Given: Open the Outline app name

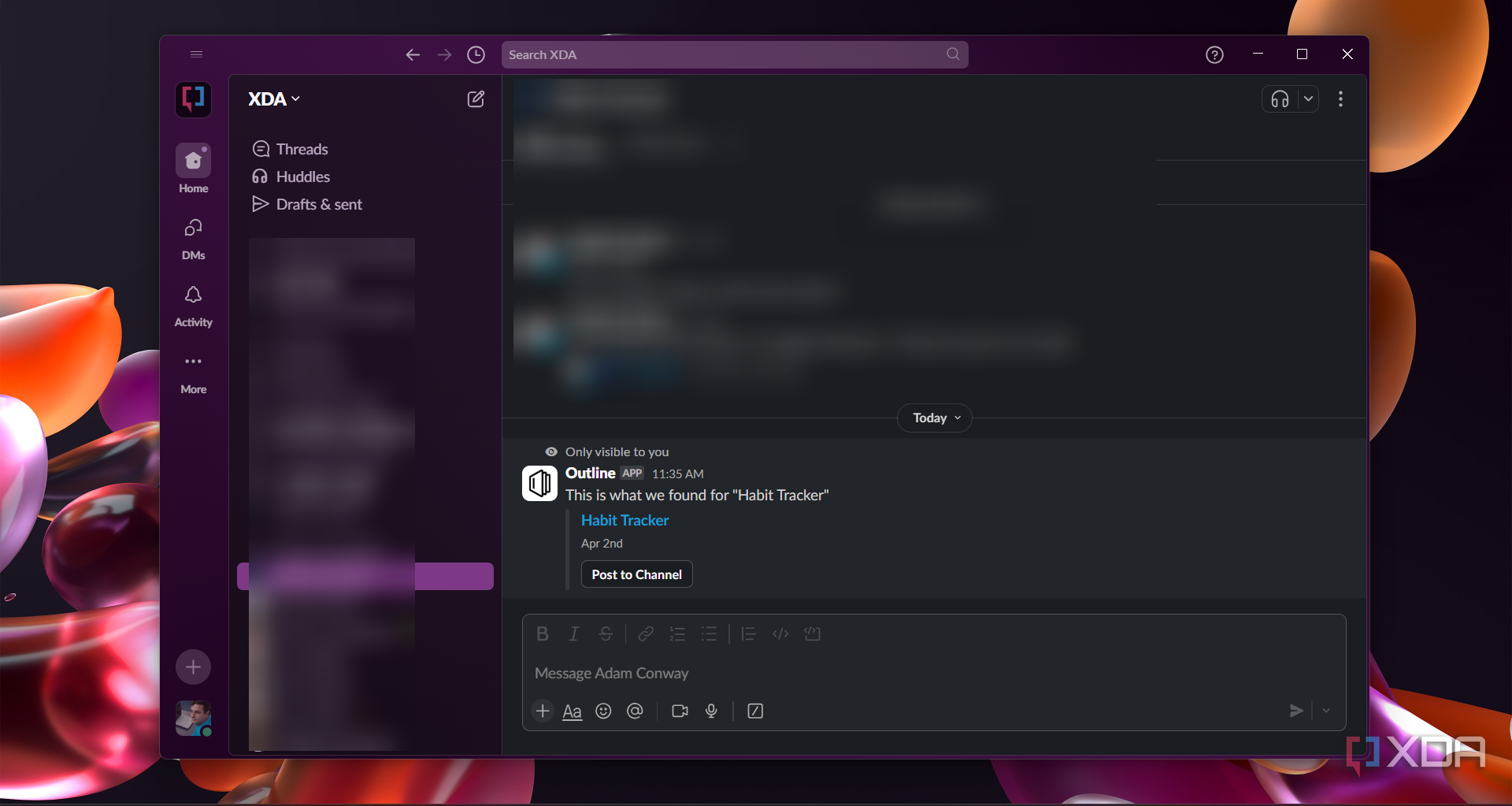Looking at the screenshot, I should tap(591, 473).
